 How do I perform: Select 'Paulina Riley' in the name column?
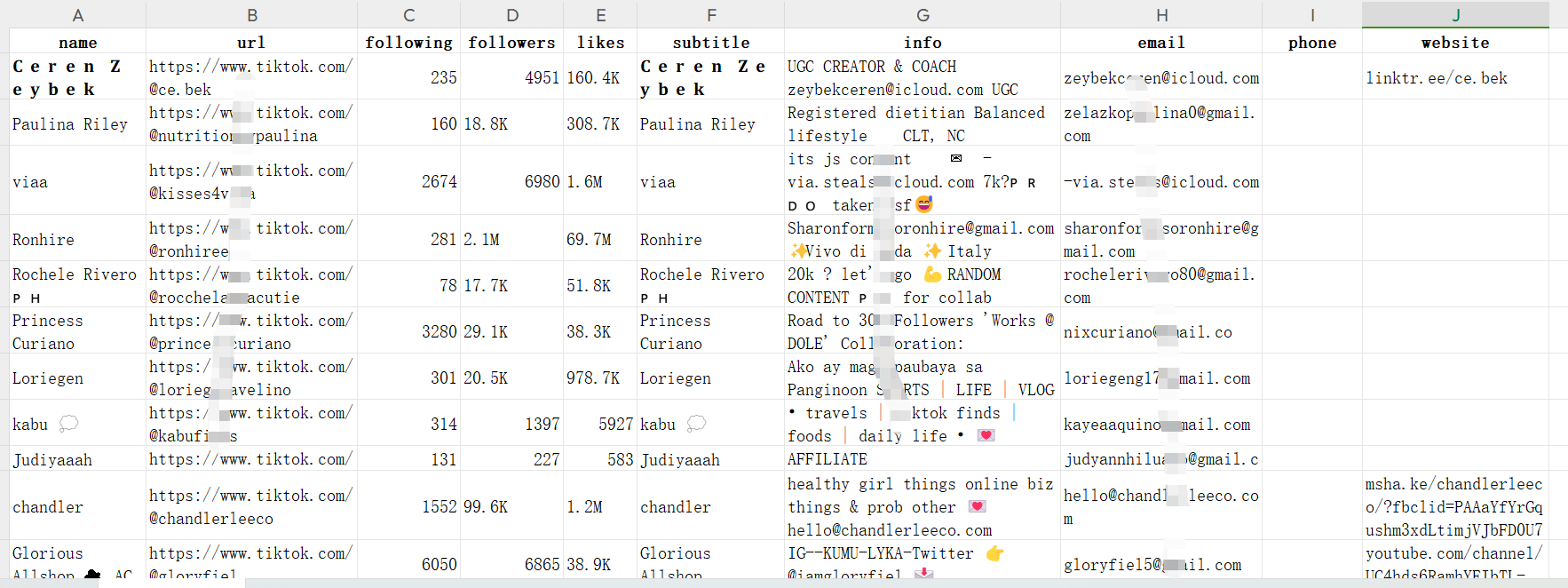[77, 123]
